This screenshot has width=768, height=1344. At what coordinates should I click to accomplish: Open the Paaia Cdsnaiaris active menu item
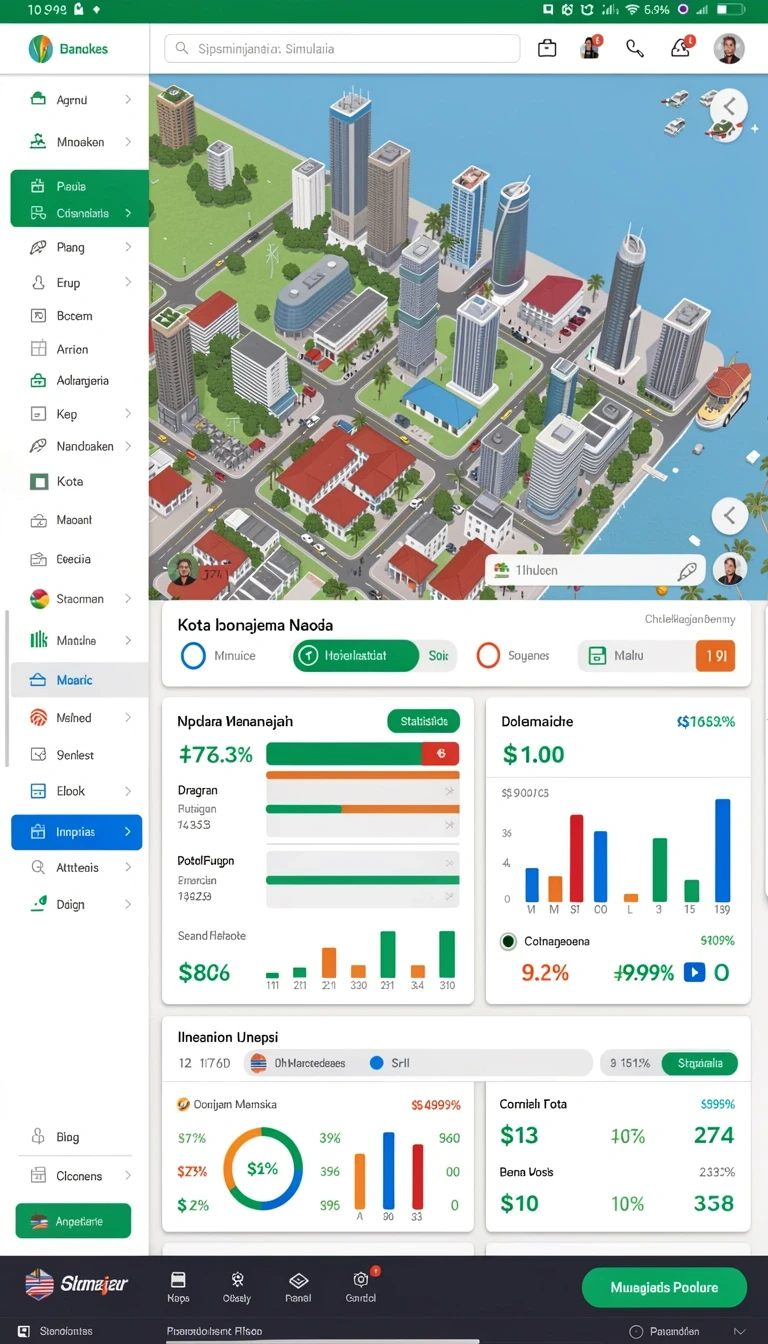click(79, 199)
